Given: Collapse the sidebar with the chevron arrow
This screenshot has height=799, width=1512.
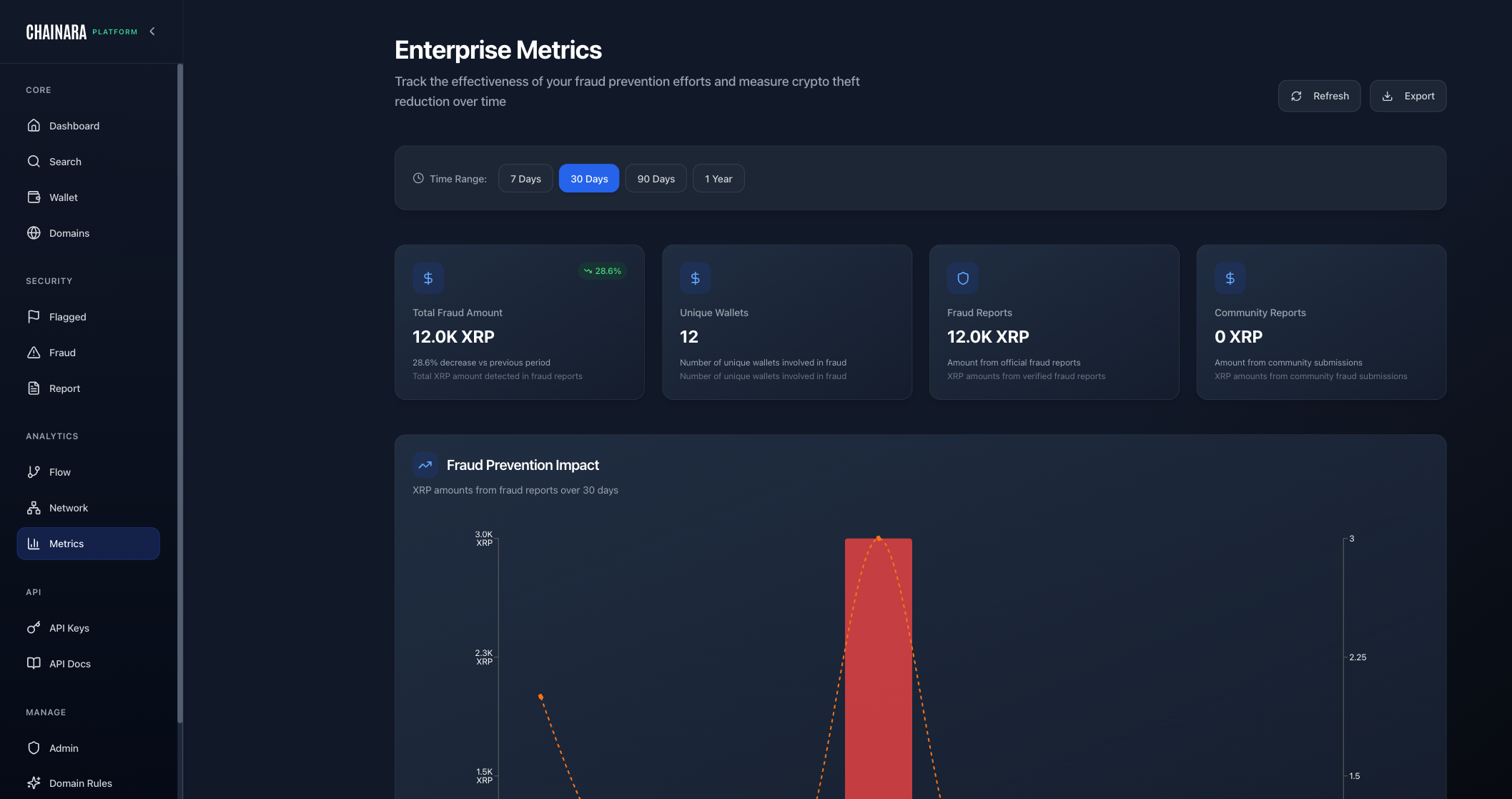Looking at the screenshot, I should point(152,31).
